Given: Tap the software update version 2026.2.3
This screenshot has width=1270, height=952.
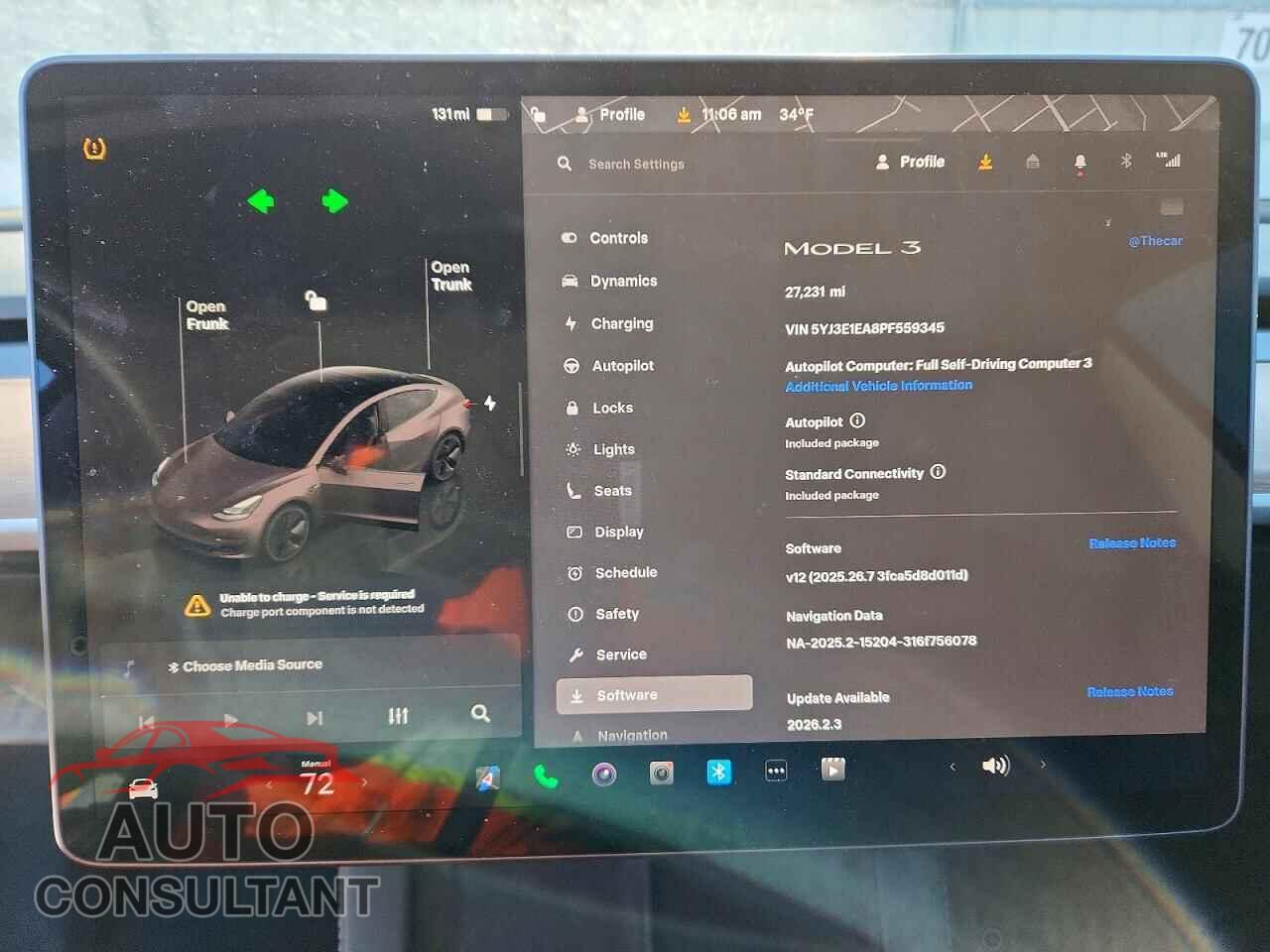Looking at the screenshot, I should tap(815, 725).
